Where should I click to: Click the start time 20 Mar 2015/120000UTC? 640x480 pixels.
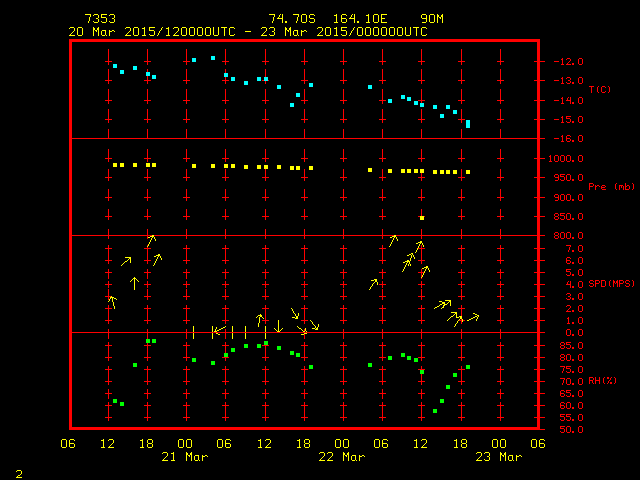(x=153, y=31)
